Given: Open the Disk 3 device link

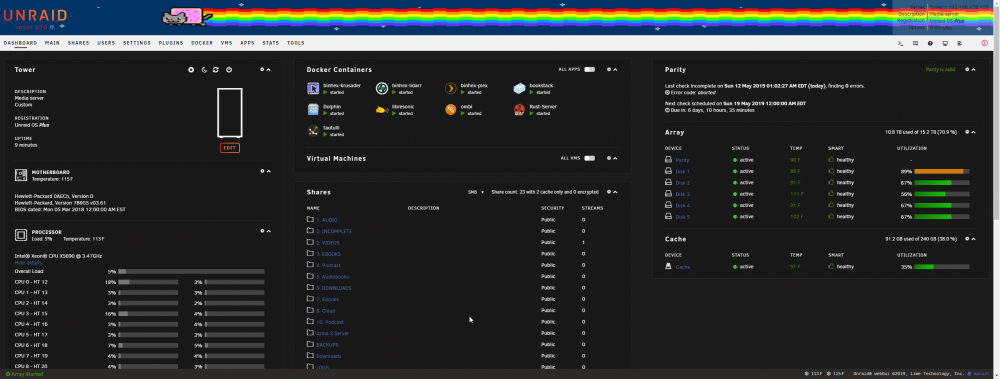Looking at the screenshot, I should tap(682, 194).
